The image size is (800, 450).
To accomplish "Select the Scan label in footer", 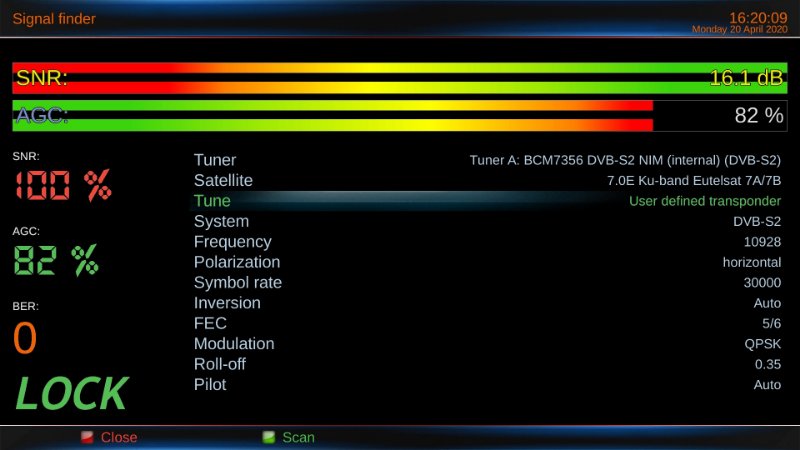I will coord(298,437).
